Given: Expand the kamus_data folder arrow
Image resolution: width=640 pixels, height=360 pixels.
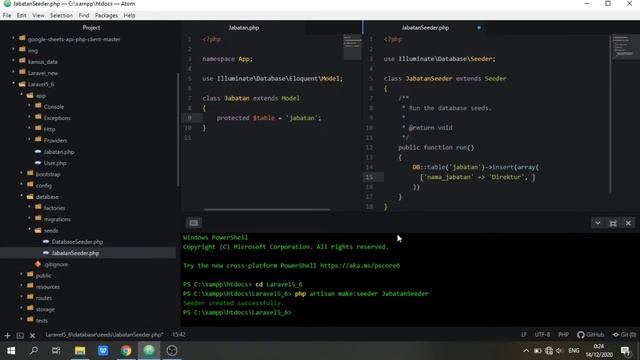Looking at the screenshot, I should (x=13, y=61).
